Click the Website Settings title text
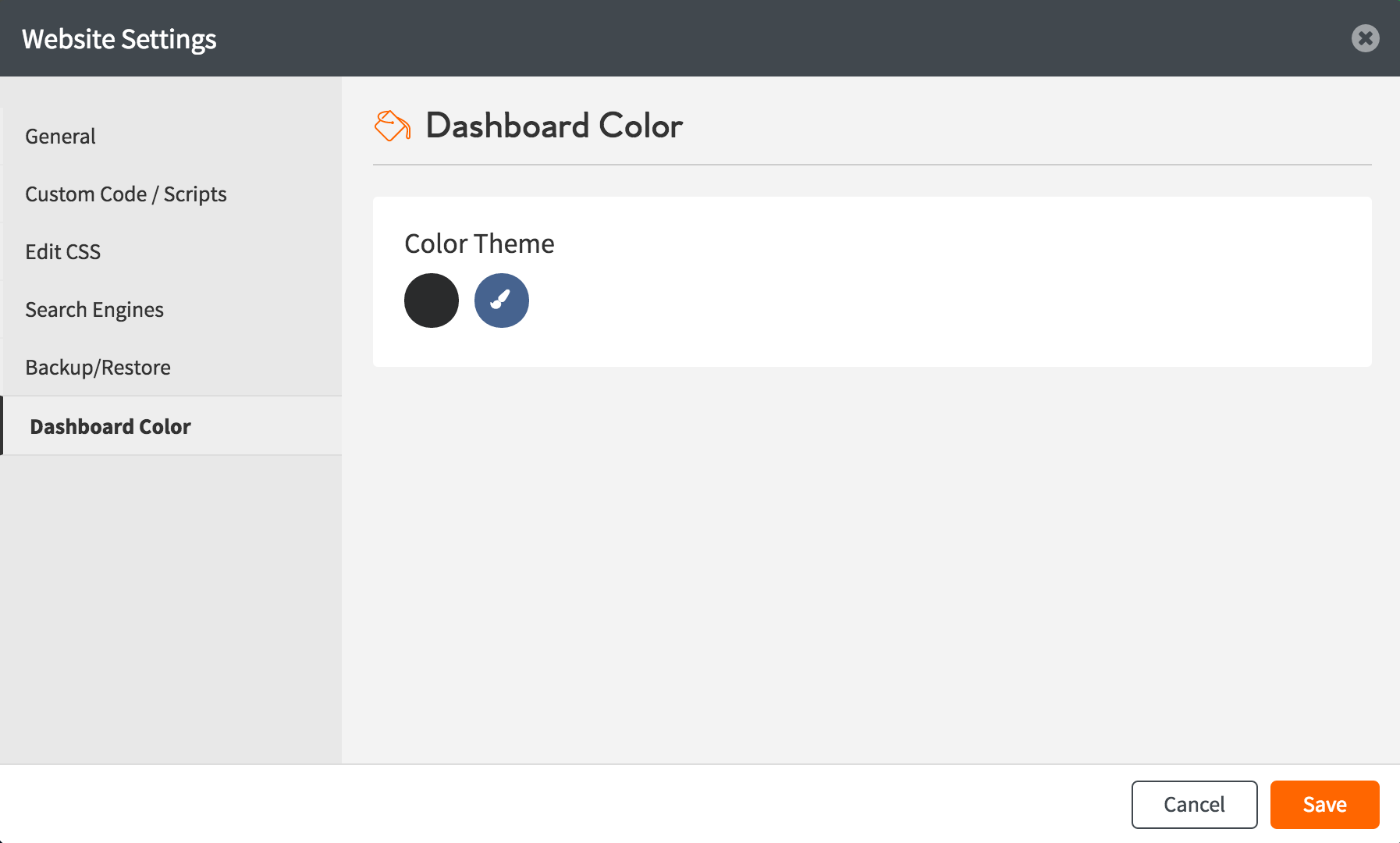Screen dimensions: 1400x843 coord(119,39)
